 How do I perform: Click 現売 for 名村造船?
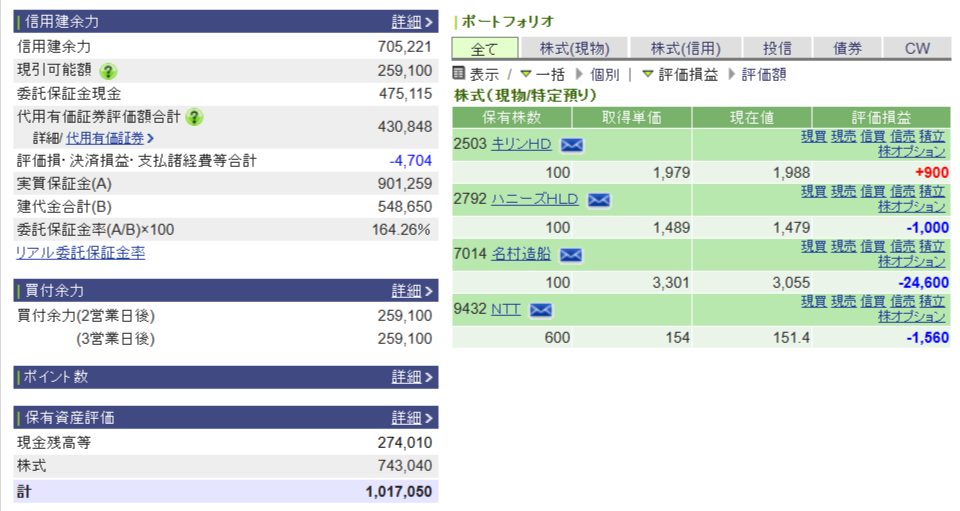pos(843,247)
